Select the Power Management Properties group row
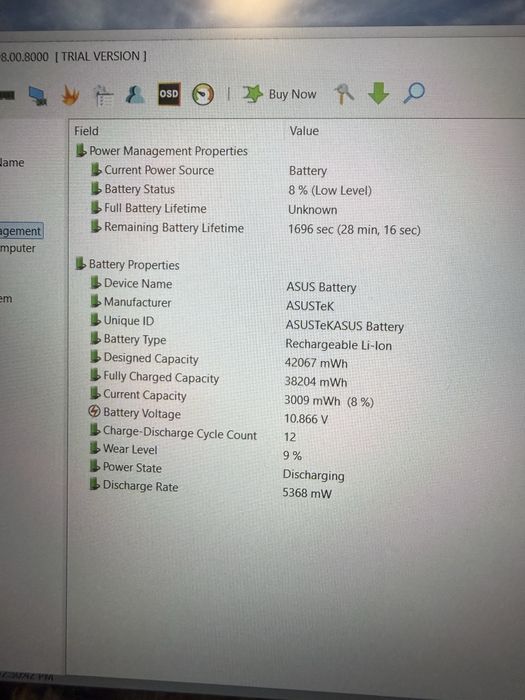525x700 pixels. (x=162, y=151)
